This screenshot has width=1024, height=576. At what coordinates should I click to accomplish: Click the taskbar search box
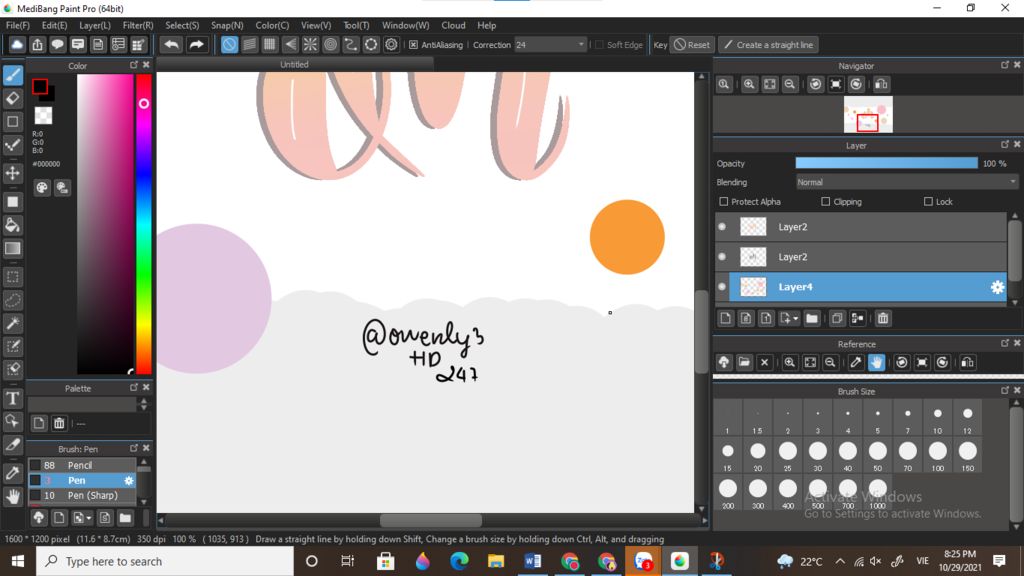(x=165, y=561)
